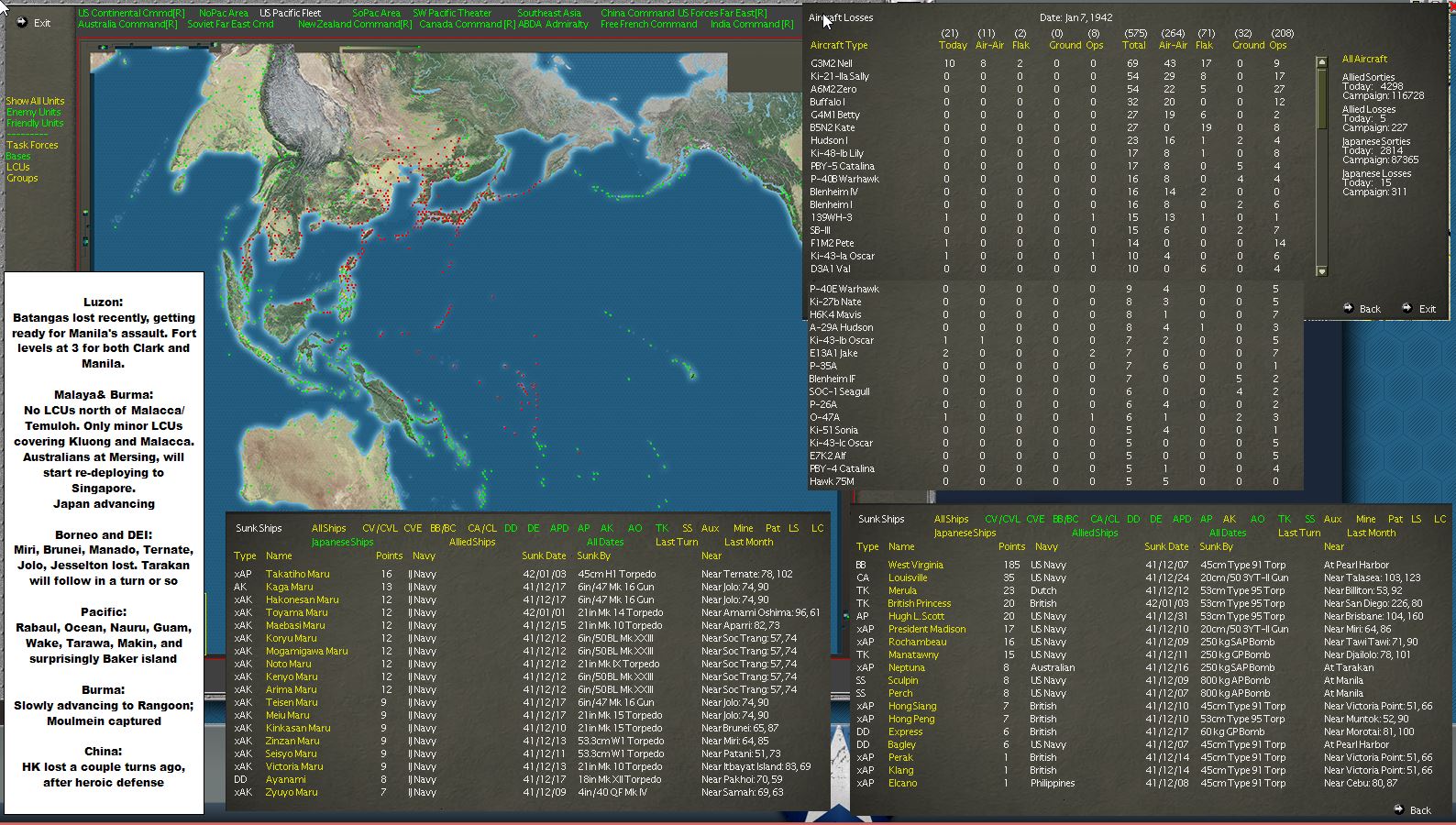Choose Last Turn in lower-right Sunk Ships panel

pyautogui.click(x=1299, y=533)
